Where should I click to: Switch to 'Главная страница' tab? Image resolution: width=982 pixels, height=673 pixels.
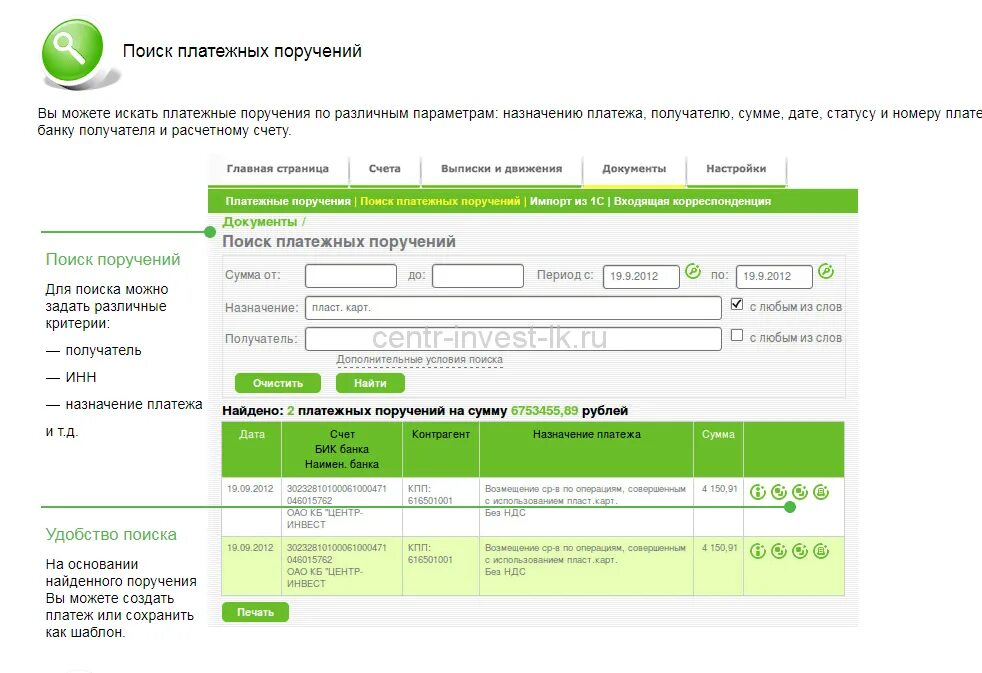tap(277, 169)
